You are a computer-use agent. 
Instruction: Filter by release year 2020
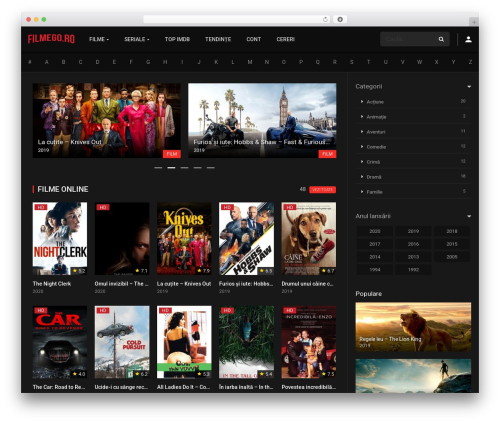tap(375, 231)
